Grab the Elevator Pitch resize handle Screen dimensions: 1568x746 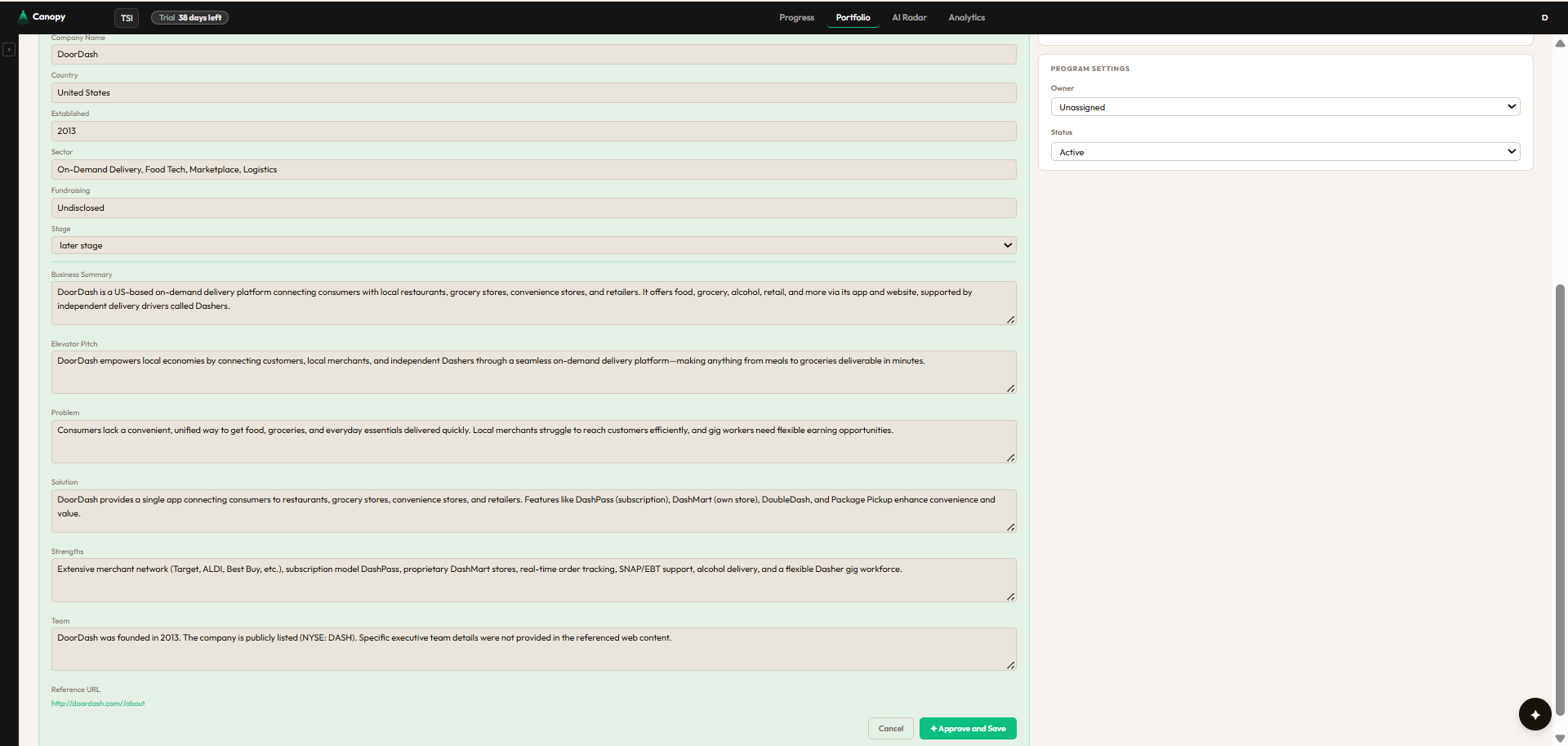click(x=1010, y=388)
